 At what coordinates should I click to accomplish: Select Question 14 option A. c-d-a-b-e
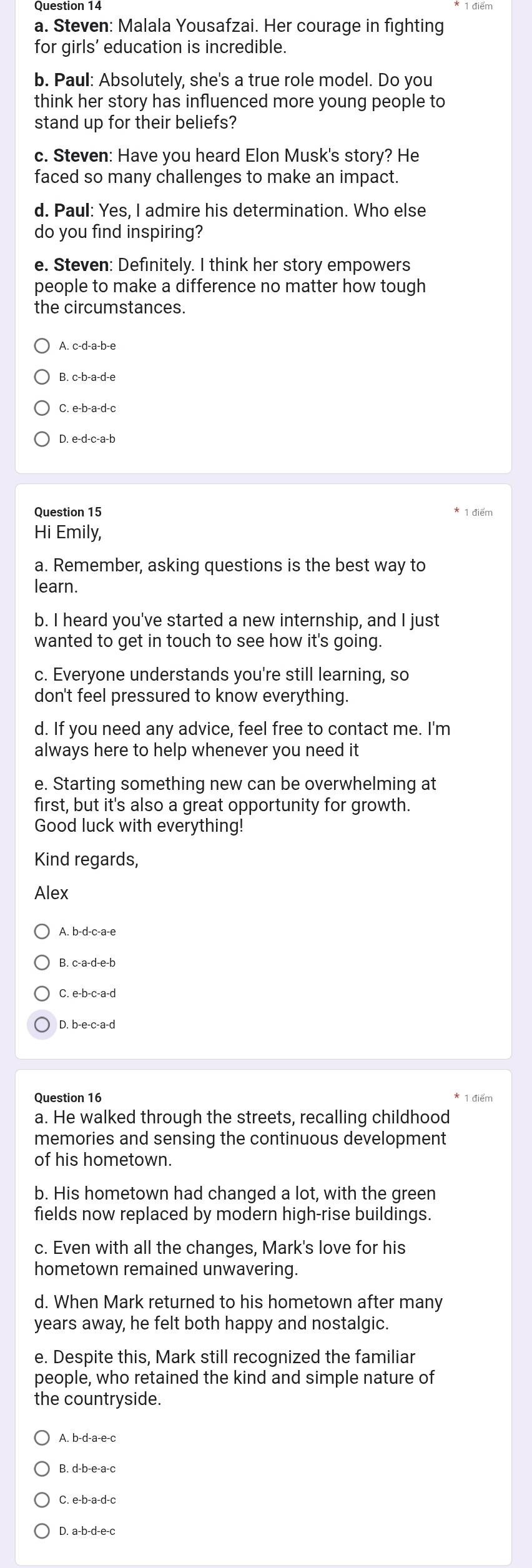click(42, 346)
